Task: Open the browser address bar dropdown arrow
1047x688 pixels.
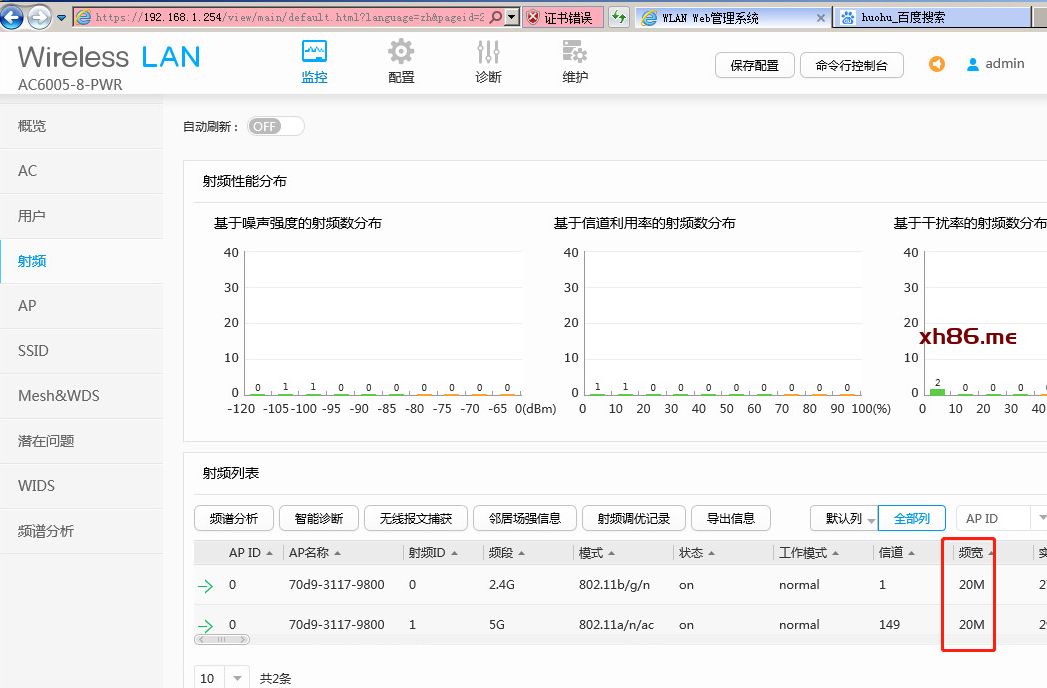Action: 512,17
